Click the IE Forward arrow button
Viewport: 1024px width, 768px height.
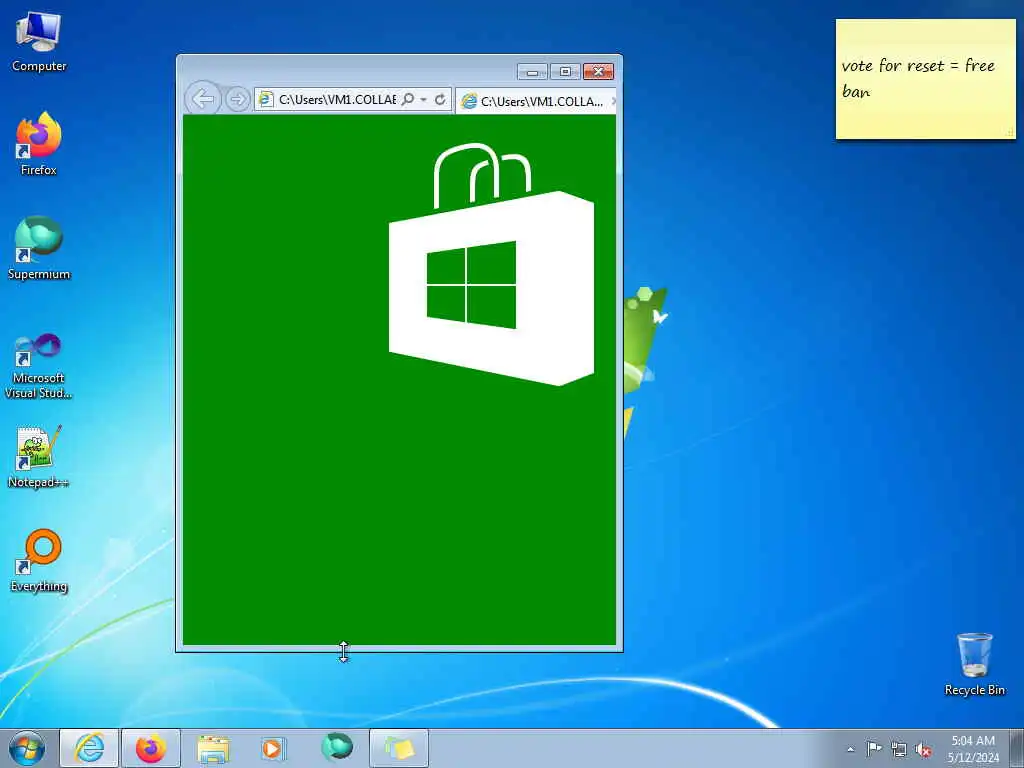[238, 99]
